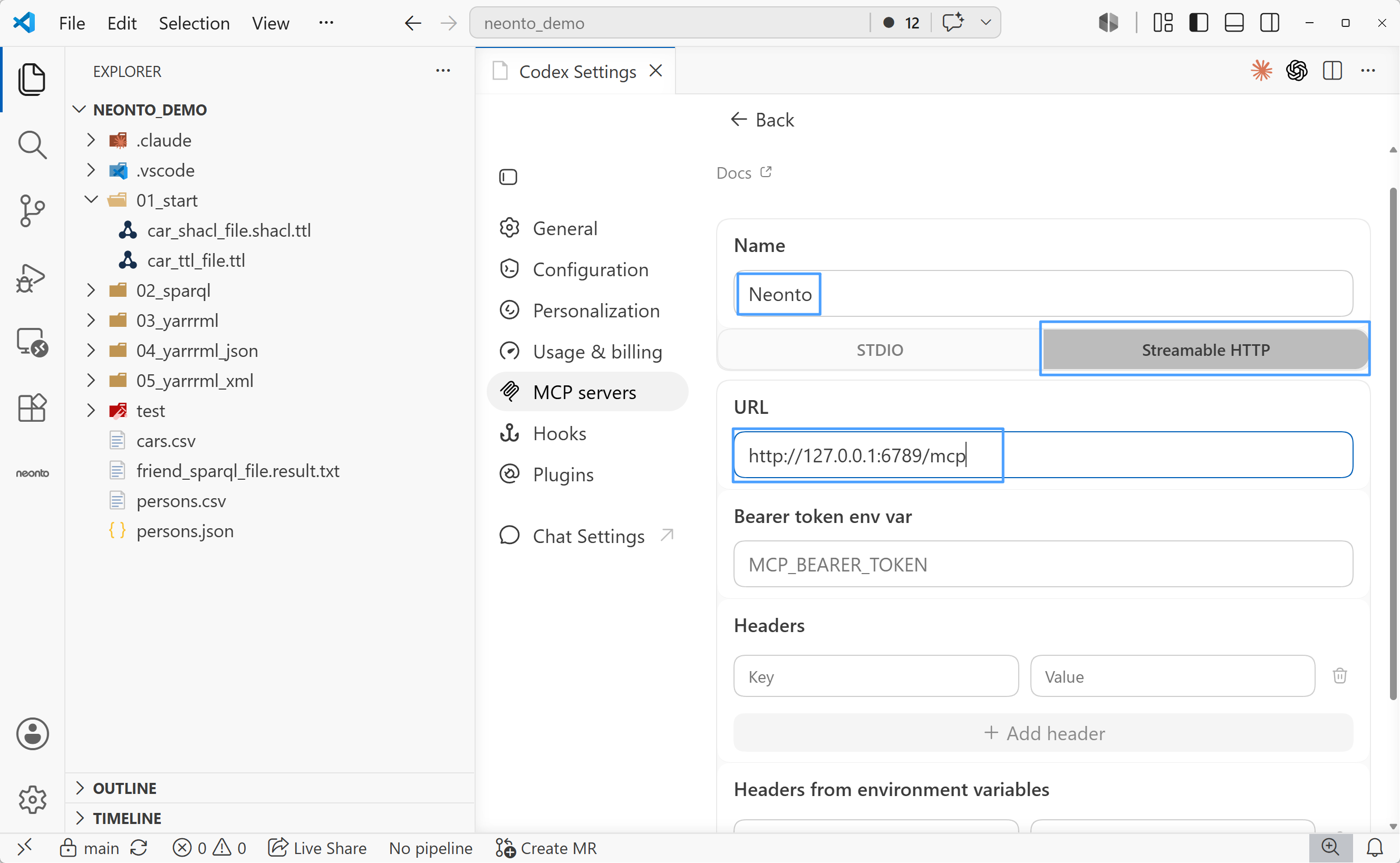This screenshot has height=863, width=1400.
Task: Open the Configuration settings section
Action: click(x=587, y=269)
